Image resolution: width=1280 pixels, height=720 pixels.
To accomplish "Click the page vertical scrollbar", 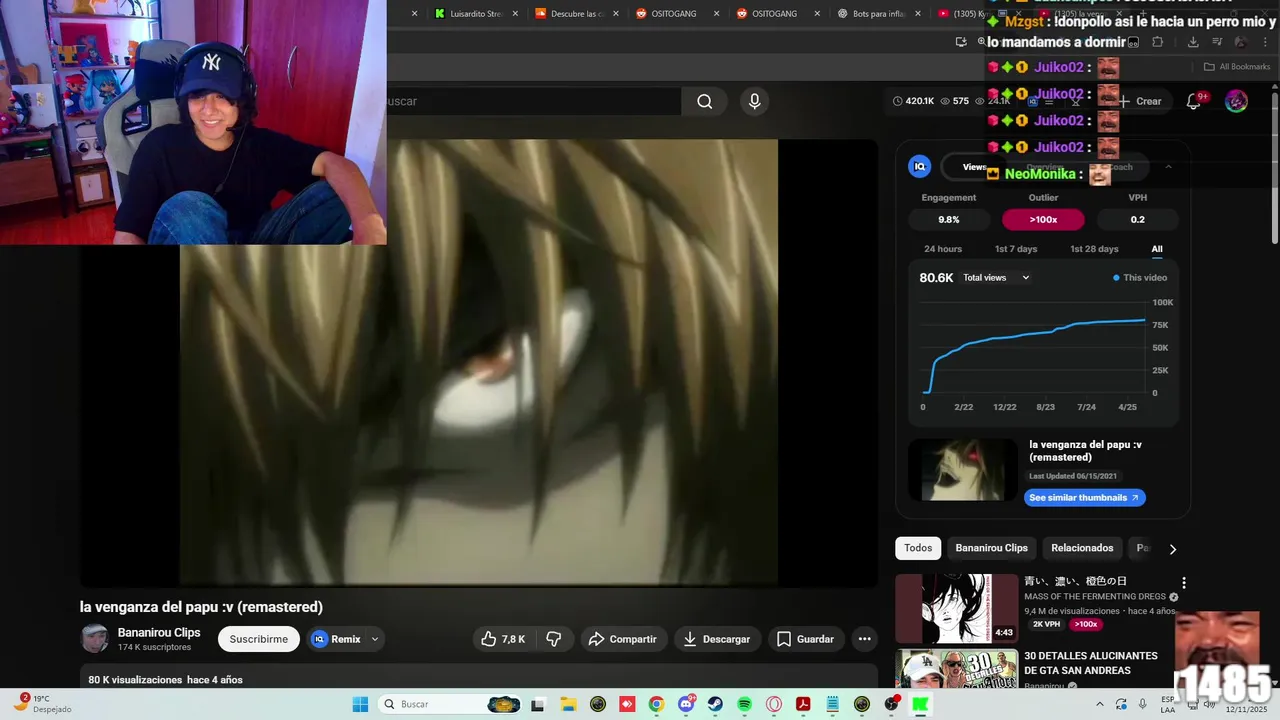I will coord(1274,170).
